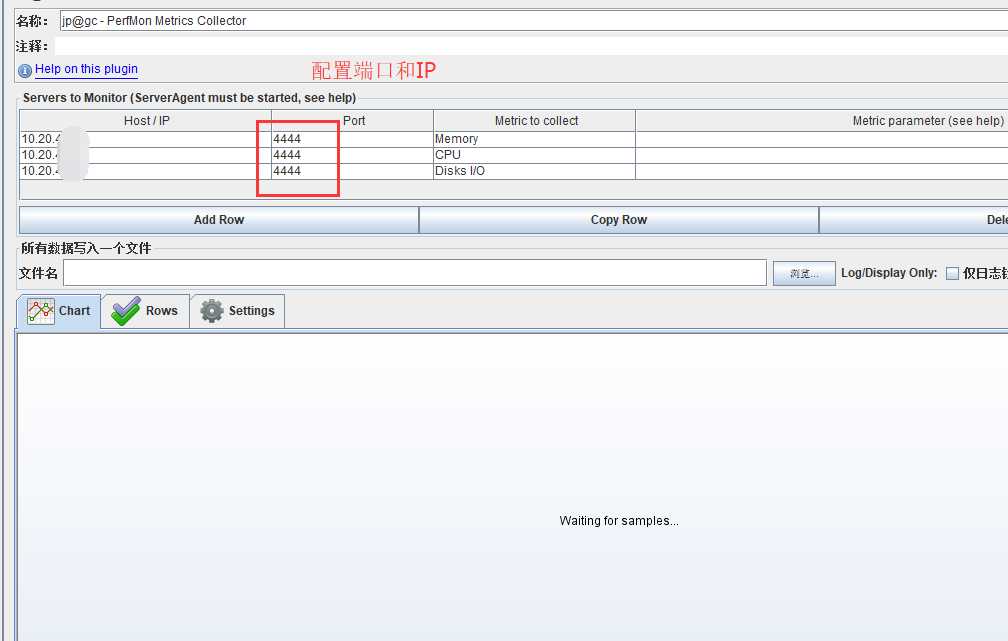Viewport: 1008px width, 641px height.
Task: Click the green checkmark icon on Rows tab
Action: 125,311
